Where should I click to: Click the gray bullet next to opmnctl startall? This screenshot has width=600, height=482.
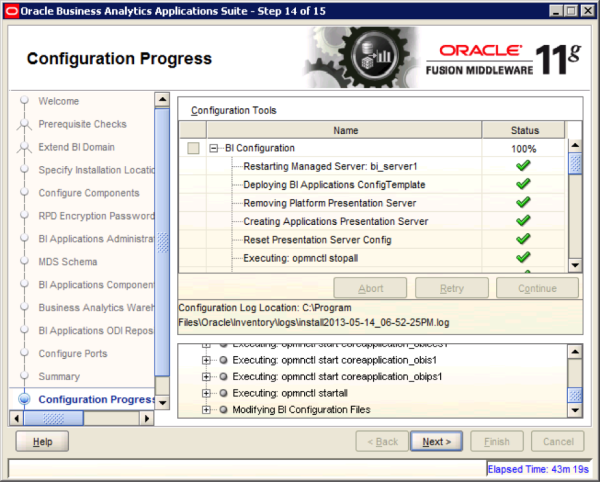pos(223,393)
